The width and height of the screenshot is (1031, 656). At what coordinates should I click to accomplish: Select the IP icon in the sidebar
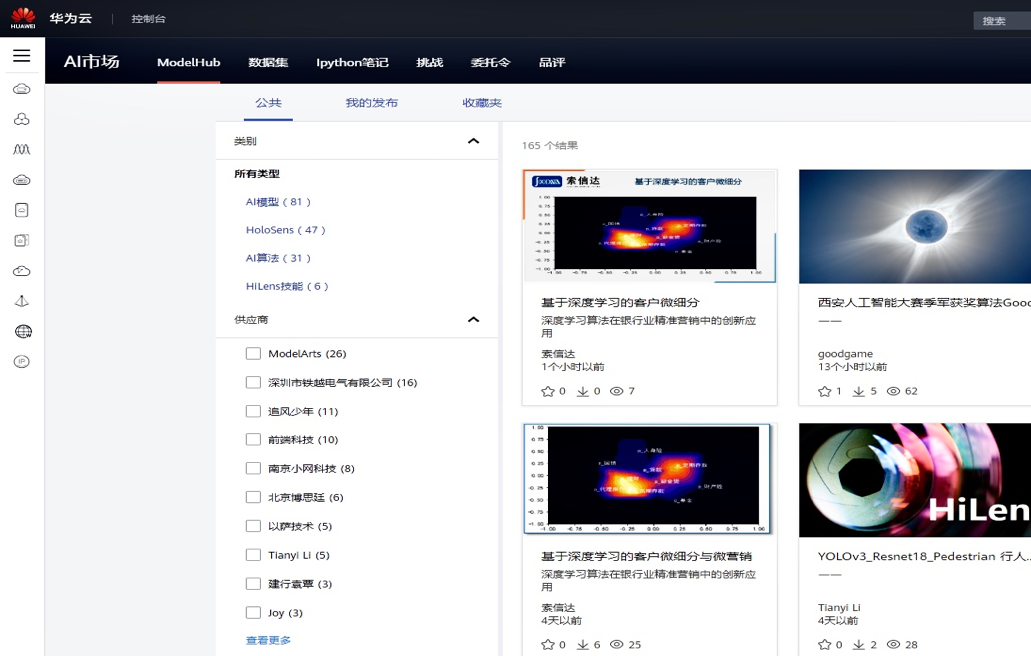[x=21, y=362]
